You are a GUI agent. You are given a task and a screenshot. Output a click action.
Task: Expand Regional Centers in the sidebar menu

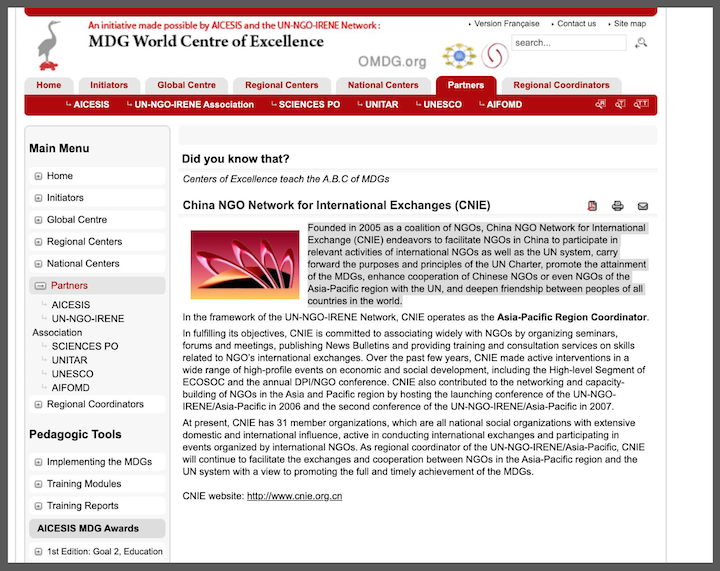point(39,242)
